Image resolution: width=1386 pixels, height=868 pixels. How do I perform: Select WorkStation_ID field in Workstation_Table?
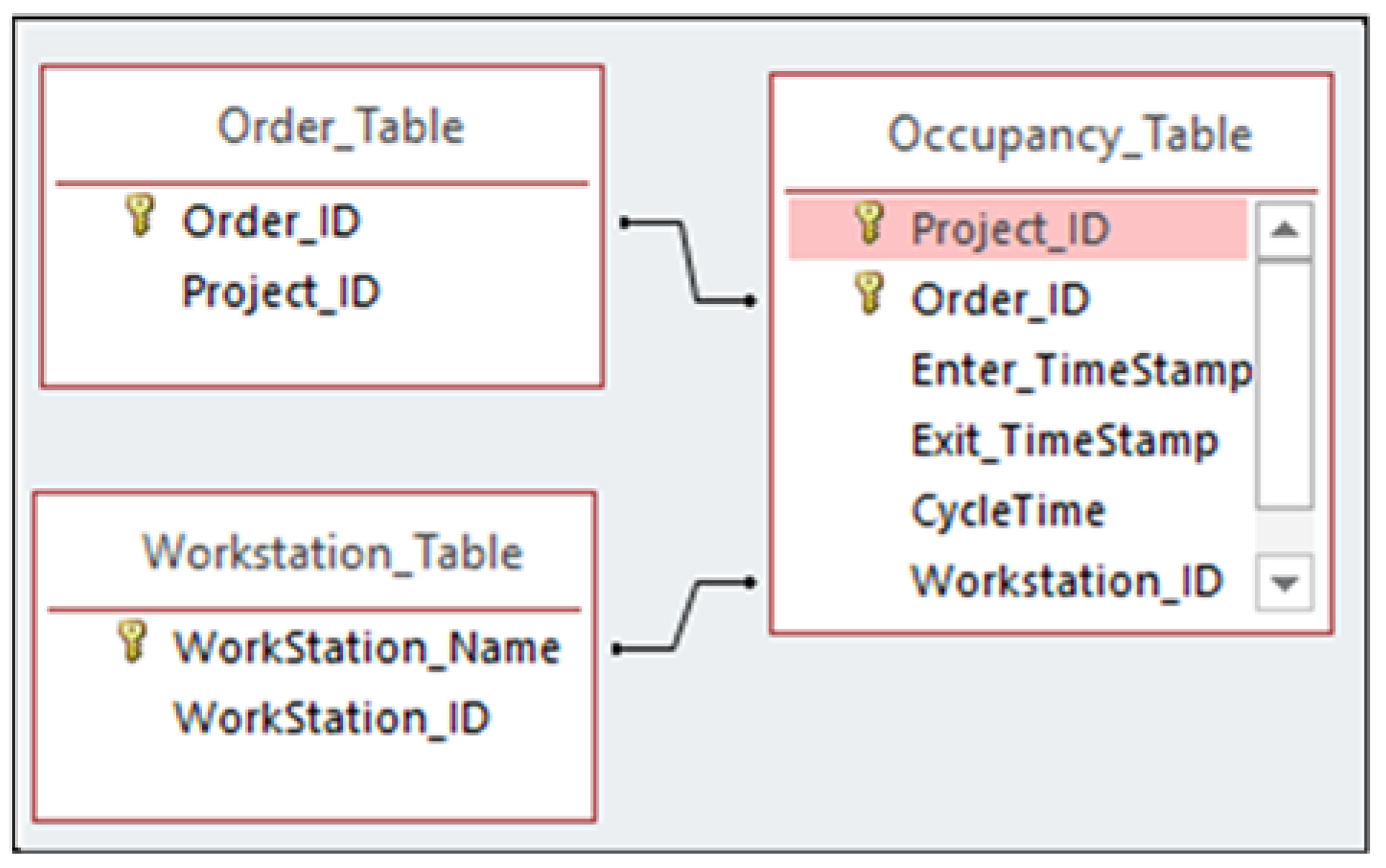pyautogui.click(x=331, y=718)
